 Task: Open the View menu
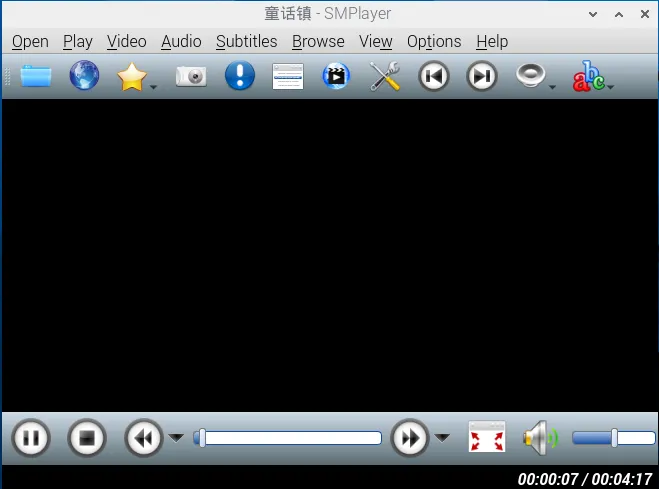pyautogui.click(x=376, y=41)
